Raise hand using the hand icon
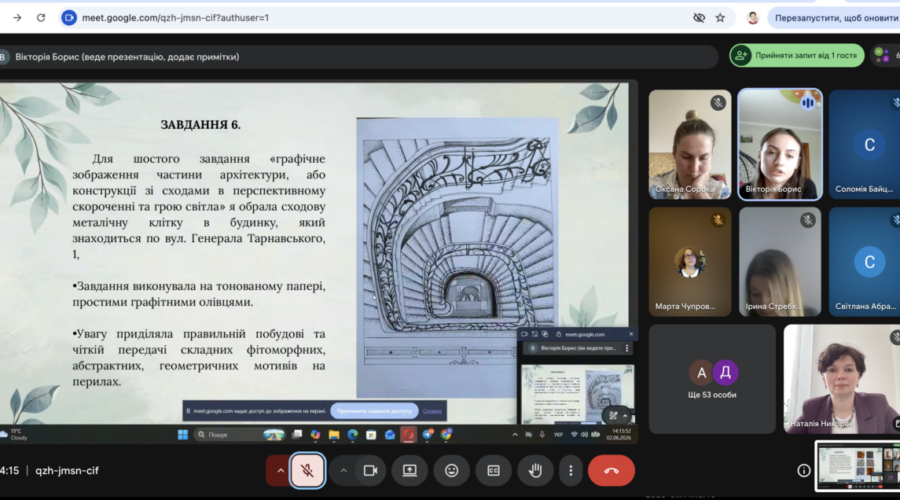 [x=535, y=471]
